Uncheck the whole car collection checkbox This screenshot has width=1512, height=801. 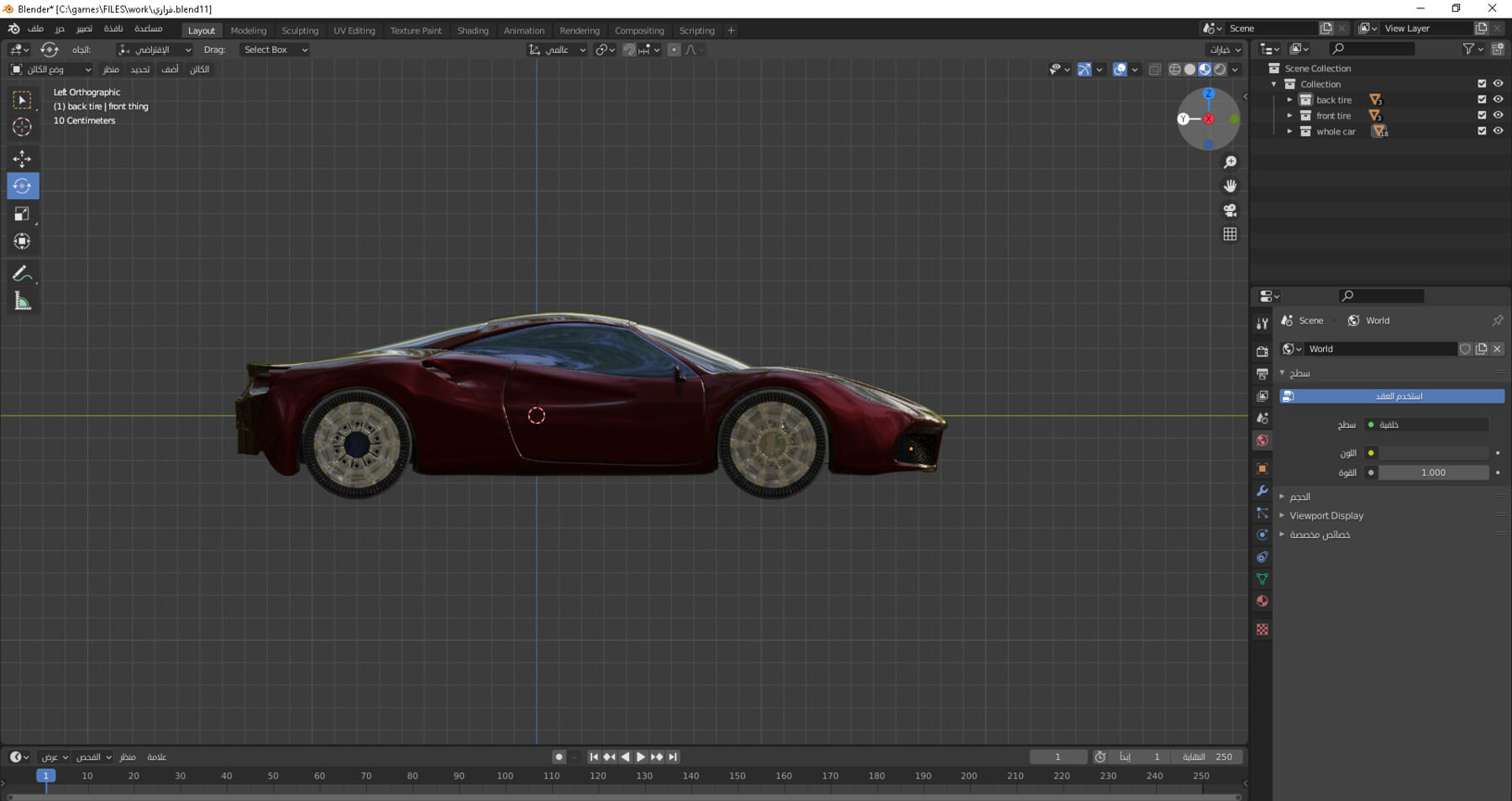1481,131
